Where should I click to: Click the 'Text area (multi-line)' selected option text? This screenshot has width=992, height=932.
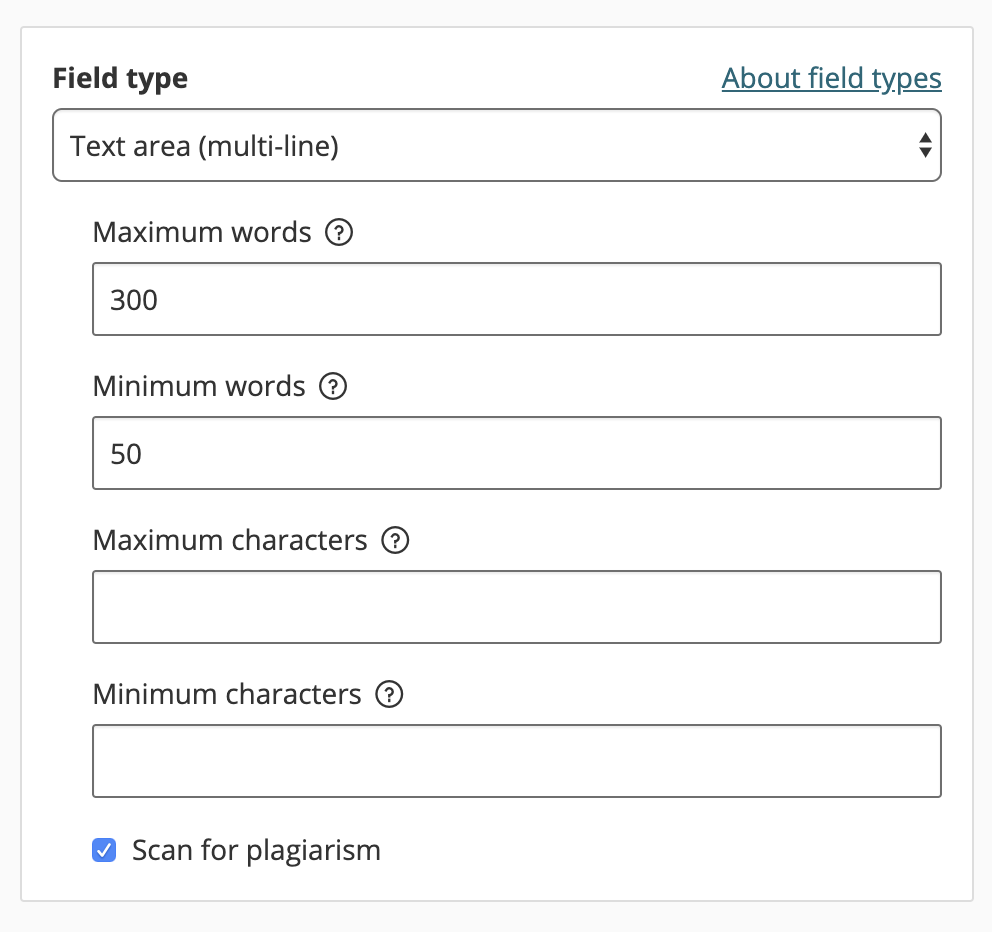205,147
